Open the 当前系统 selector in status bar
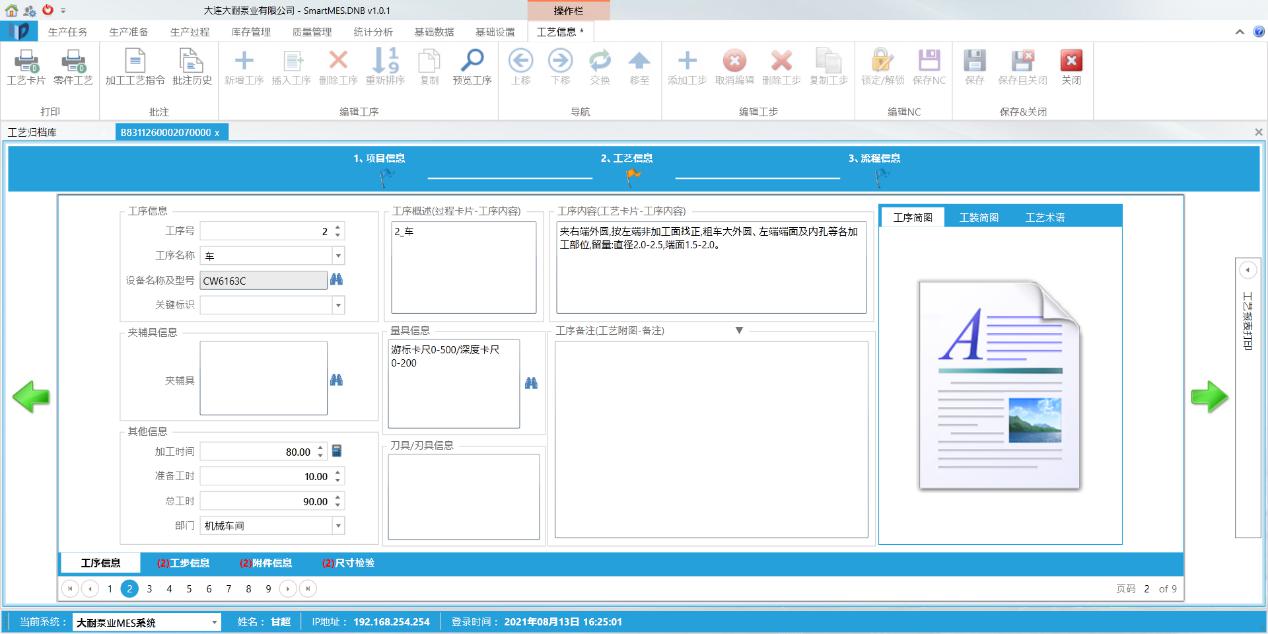Viewport: 1268px width, 634px height. click(x=214, y=622)
